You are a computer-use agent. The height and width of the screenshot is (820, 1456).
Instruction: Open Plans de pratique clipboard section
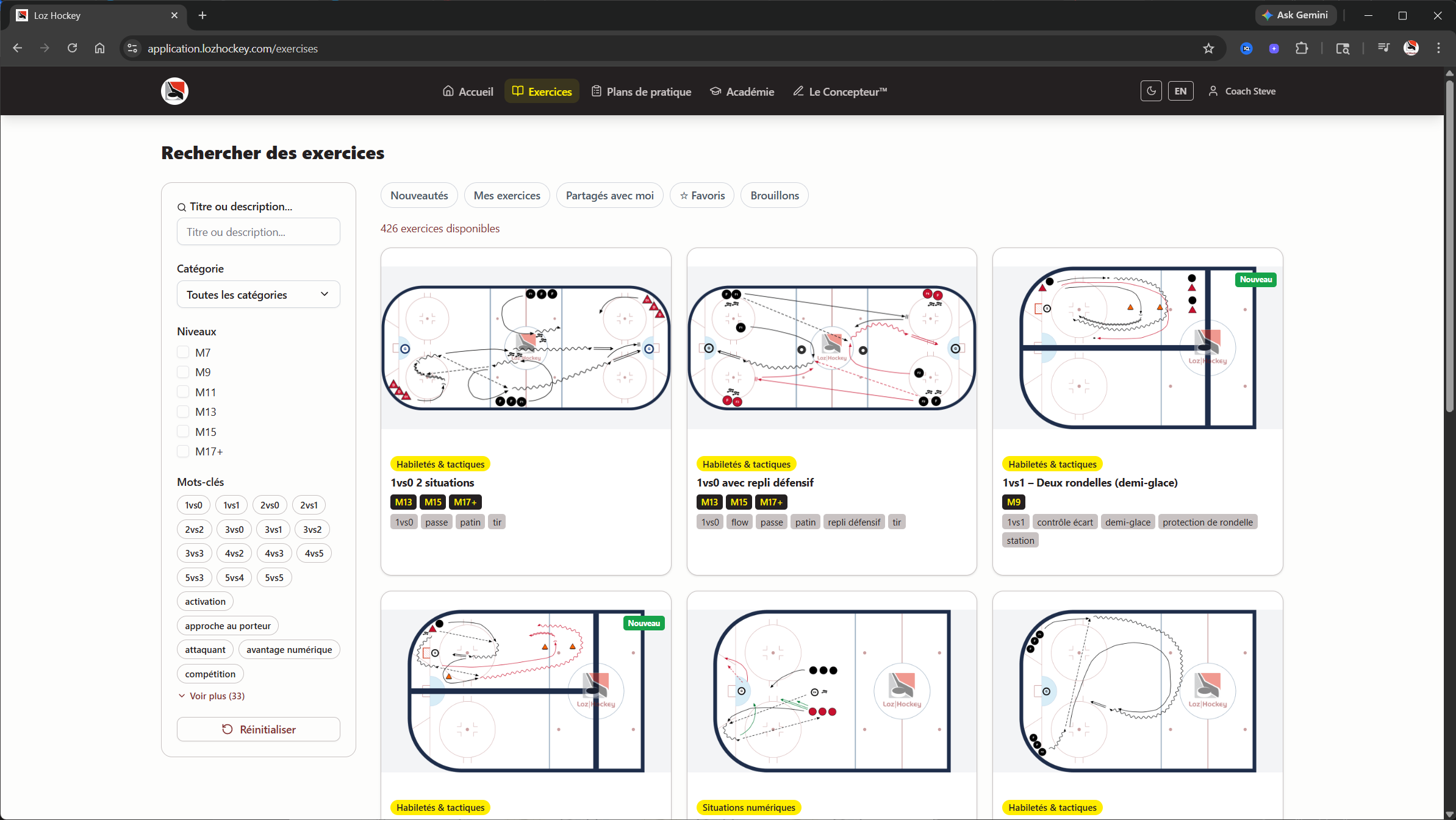641,91
